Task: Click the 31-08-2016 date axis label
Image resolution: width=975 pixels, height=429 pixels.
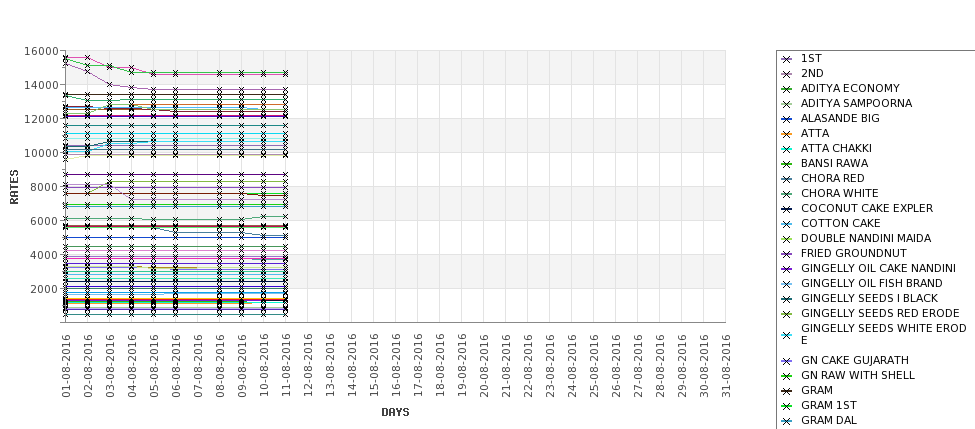Action: coord(726,366)
